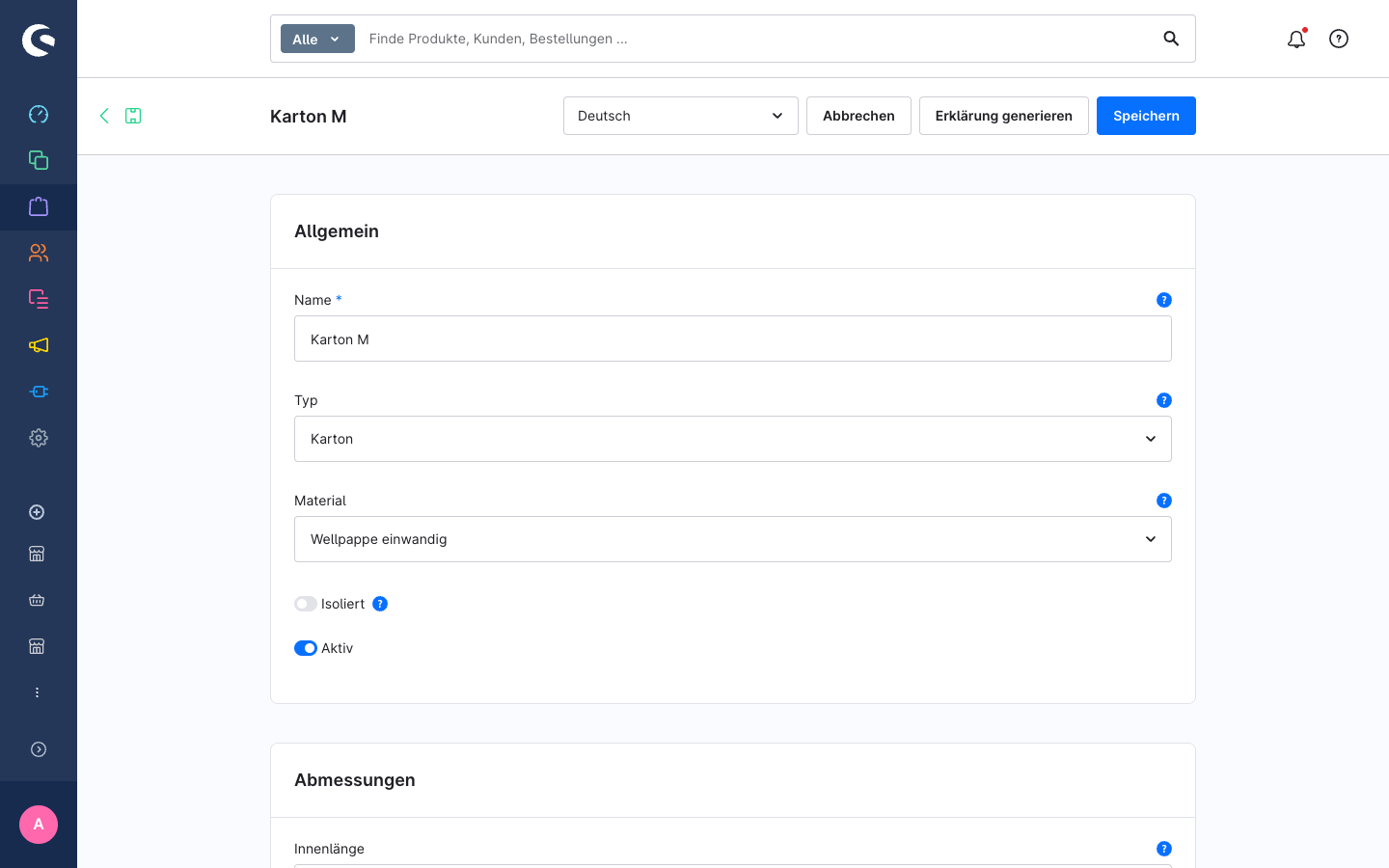Click the Abmessungen card heading
This screenshot has width=1389, height=868.
[355, 780]
